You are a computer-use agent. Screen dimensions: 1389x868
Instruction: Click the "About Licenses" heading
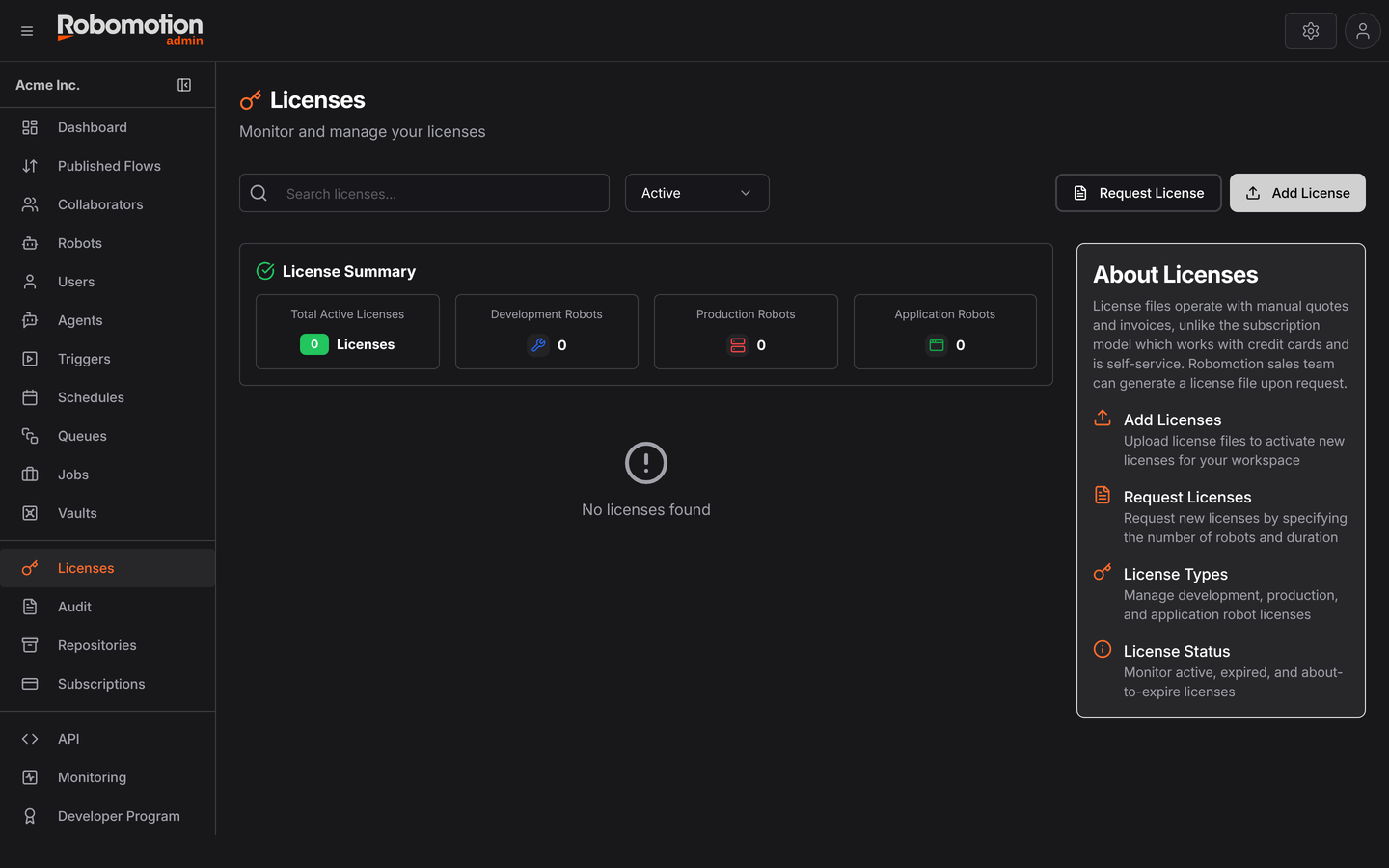tap(1176, 275)
